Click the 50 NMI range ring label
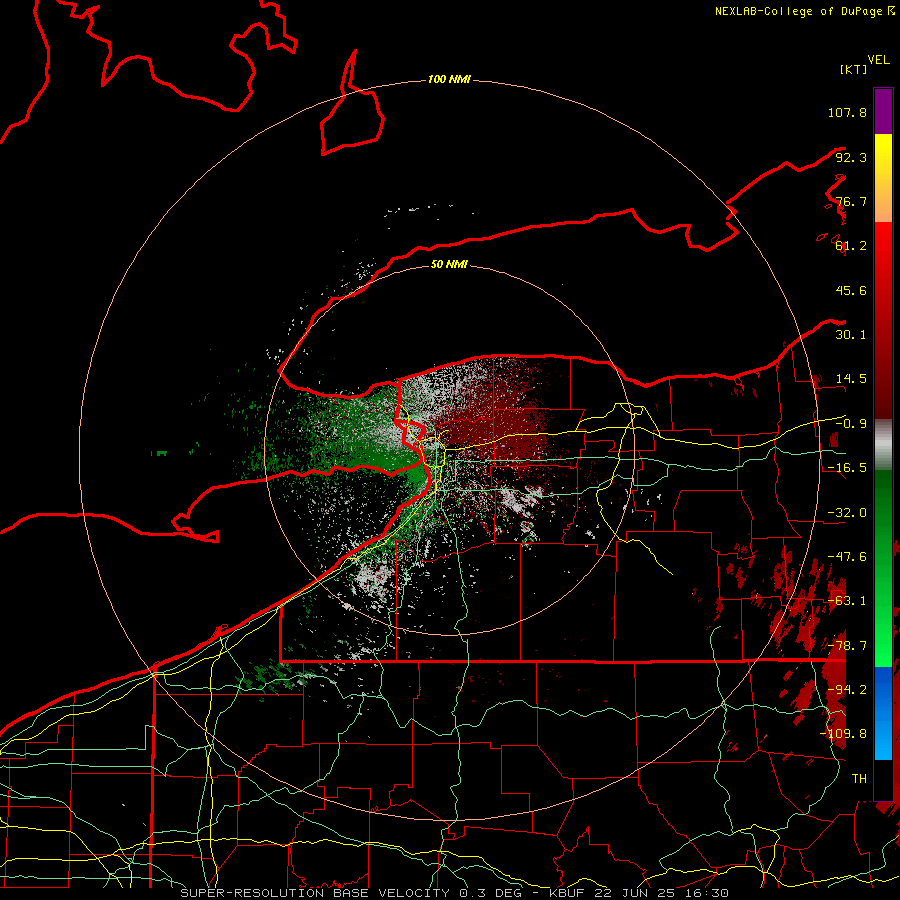 pyautogui.click(x=449, y=264)
